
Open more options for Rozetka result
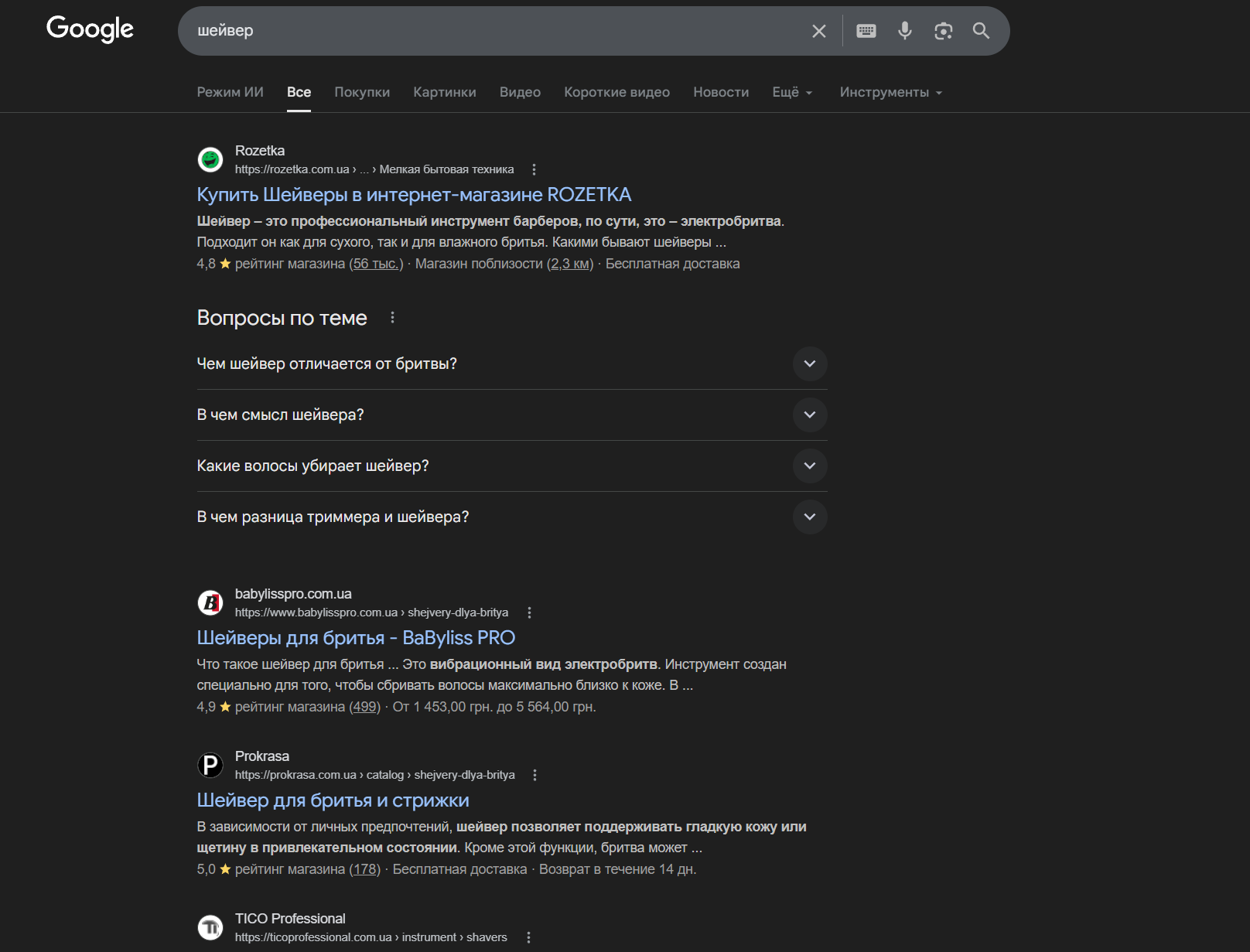[x=534, y=169]
